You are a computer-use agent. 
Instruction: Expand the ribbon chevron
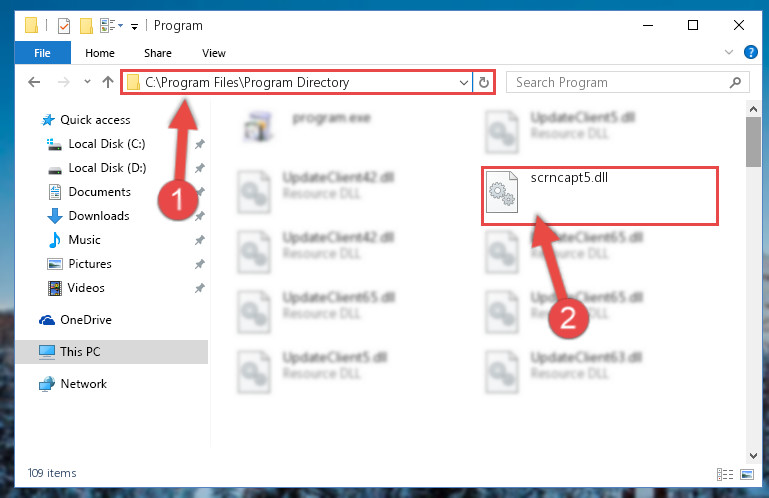pos(729,52)
